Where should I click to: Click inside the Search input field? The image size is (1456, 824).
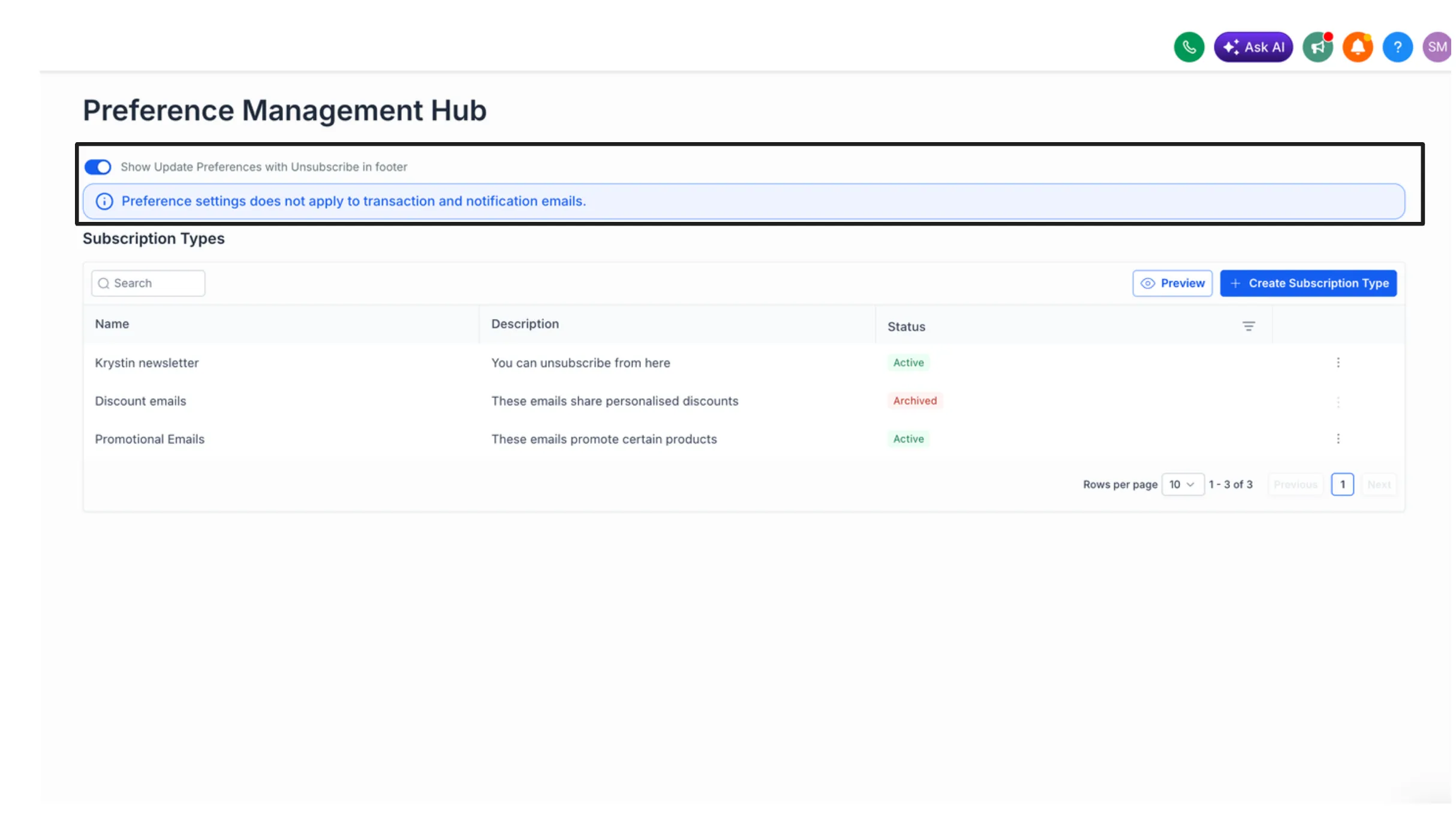pos(150,283)
